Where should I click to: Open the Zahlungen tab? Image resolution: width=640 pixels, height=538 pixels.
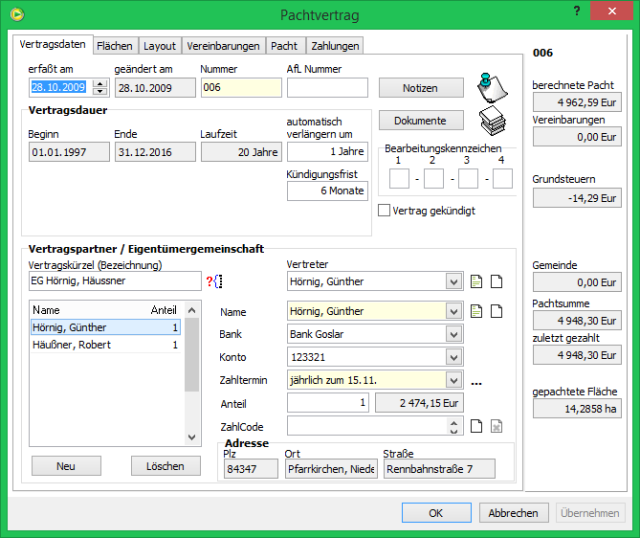[335, 46]
